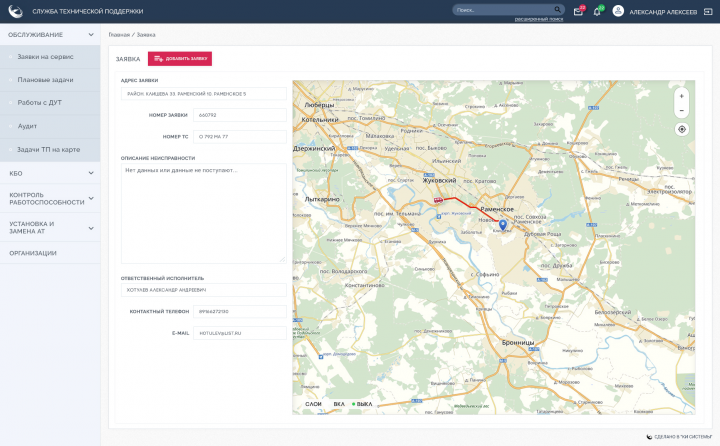Click Заявка in the breadcrumb
This screenshot has width=720, height=446.
(146, 35)
